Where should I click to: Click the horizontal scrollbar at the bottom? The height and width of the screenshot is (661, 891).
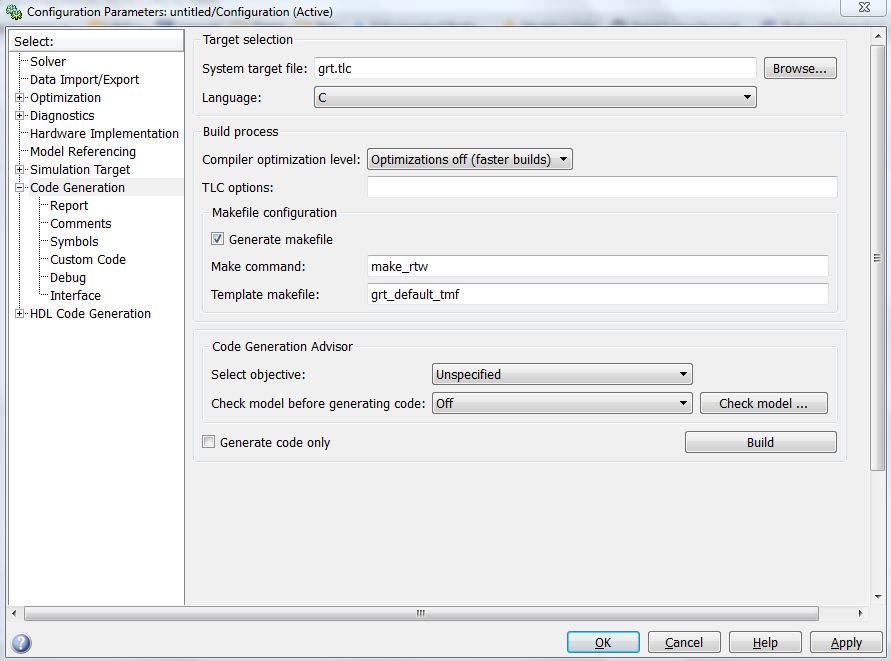(420, 613)
